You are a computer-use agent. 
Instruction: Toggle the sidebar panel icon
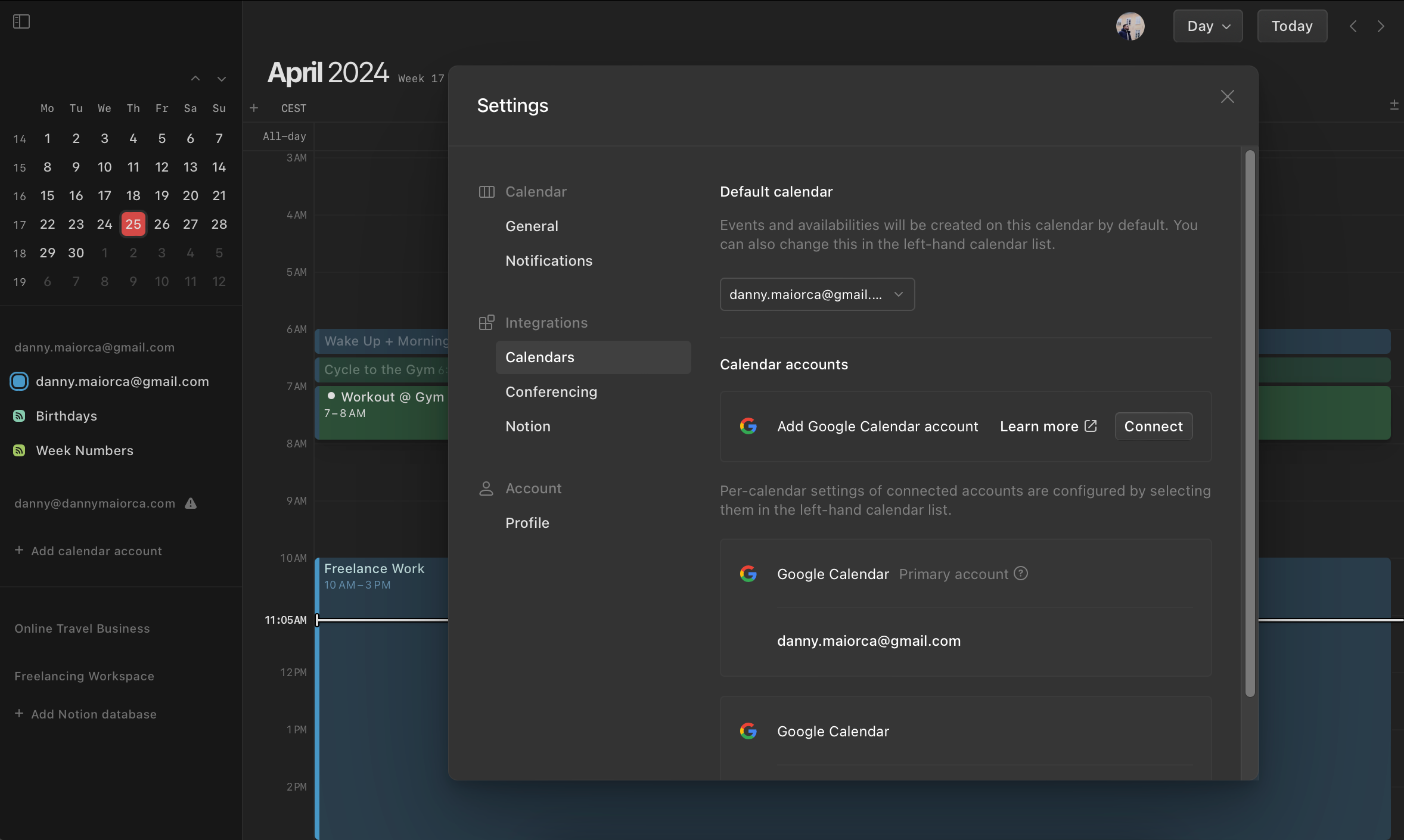[21, 22]
